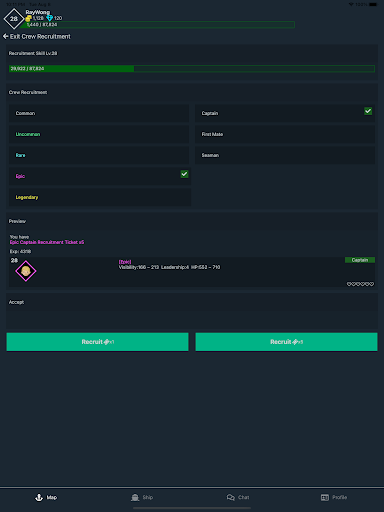Tap the blue diamond gem icon
The height and width of the screenshot is (512, 384).
49,18
